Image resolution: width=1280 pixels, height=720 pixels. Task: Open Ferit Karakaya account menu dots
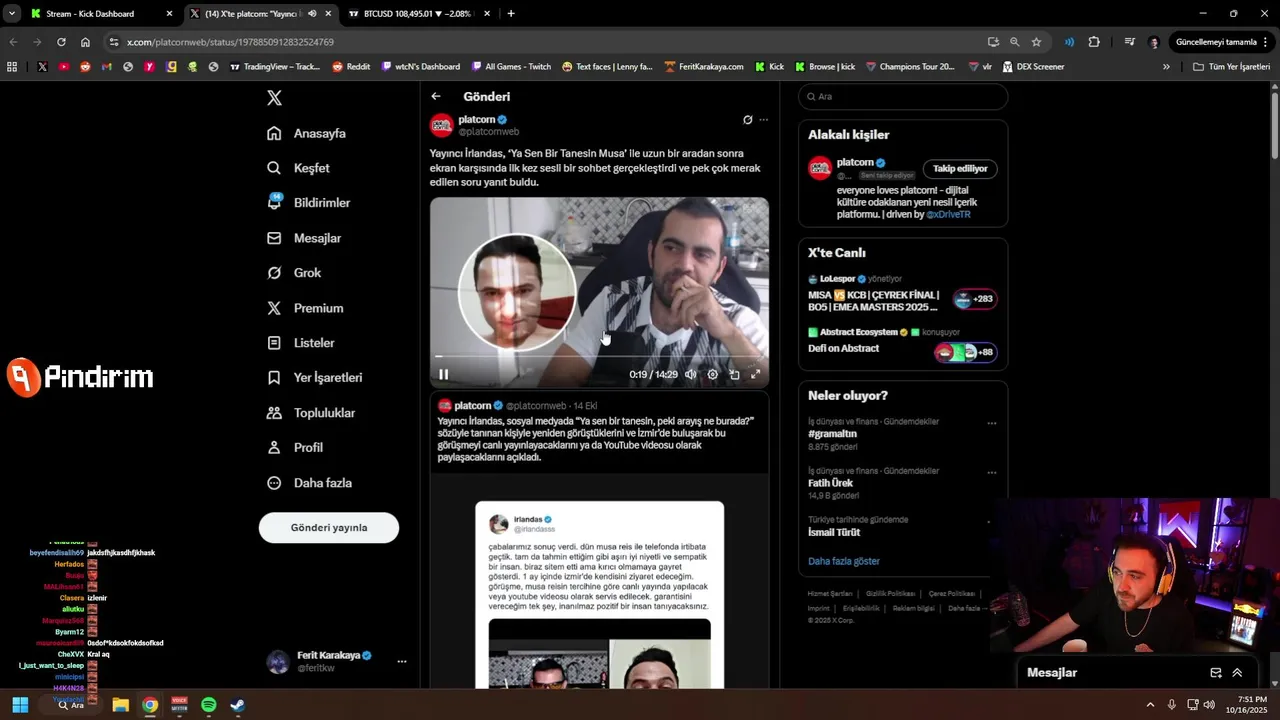coord(401,661)
